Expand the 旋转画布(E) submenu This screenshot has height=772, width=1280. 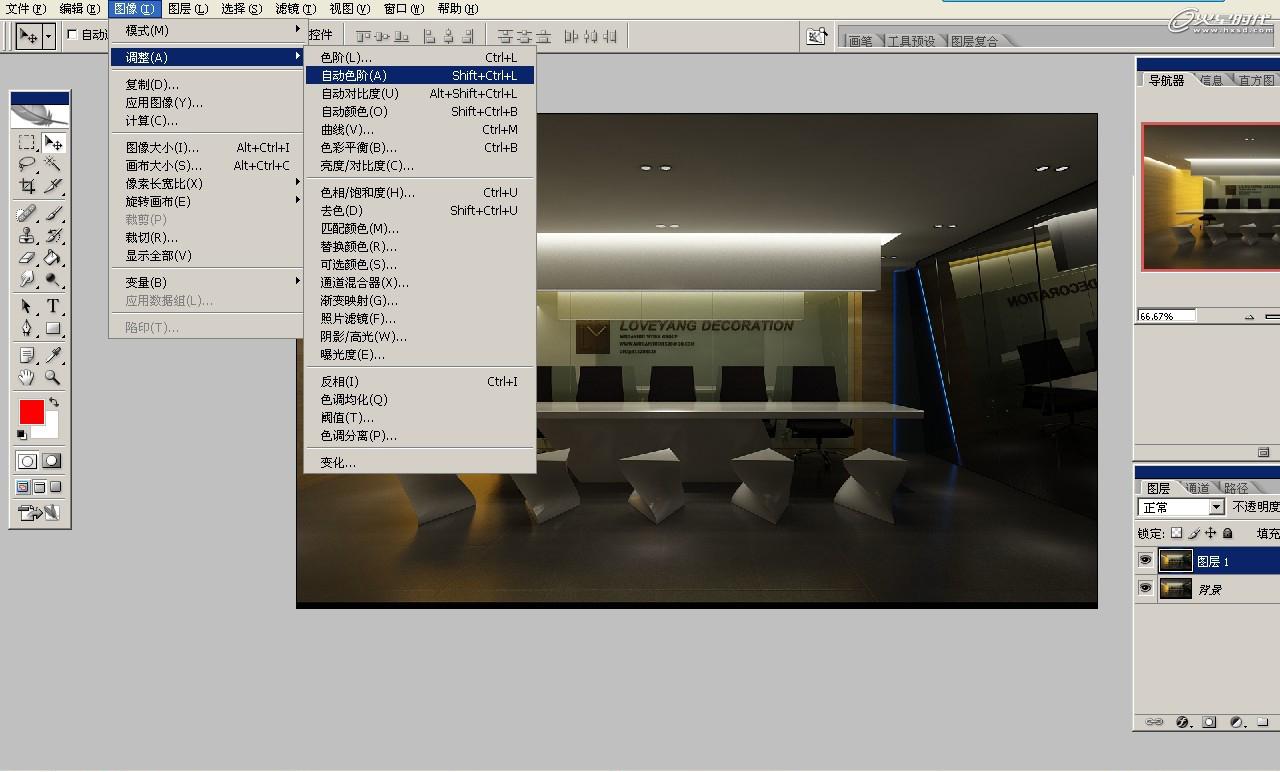pos(207,201)
